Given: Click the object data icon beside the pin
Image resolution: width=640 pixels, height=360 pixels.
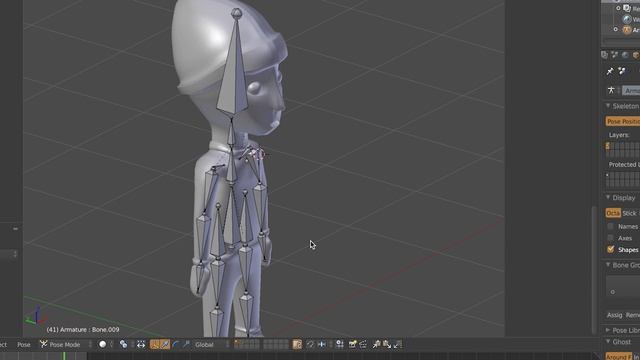Looking at the screenshot, I should [622, 71].
